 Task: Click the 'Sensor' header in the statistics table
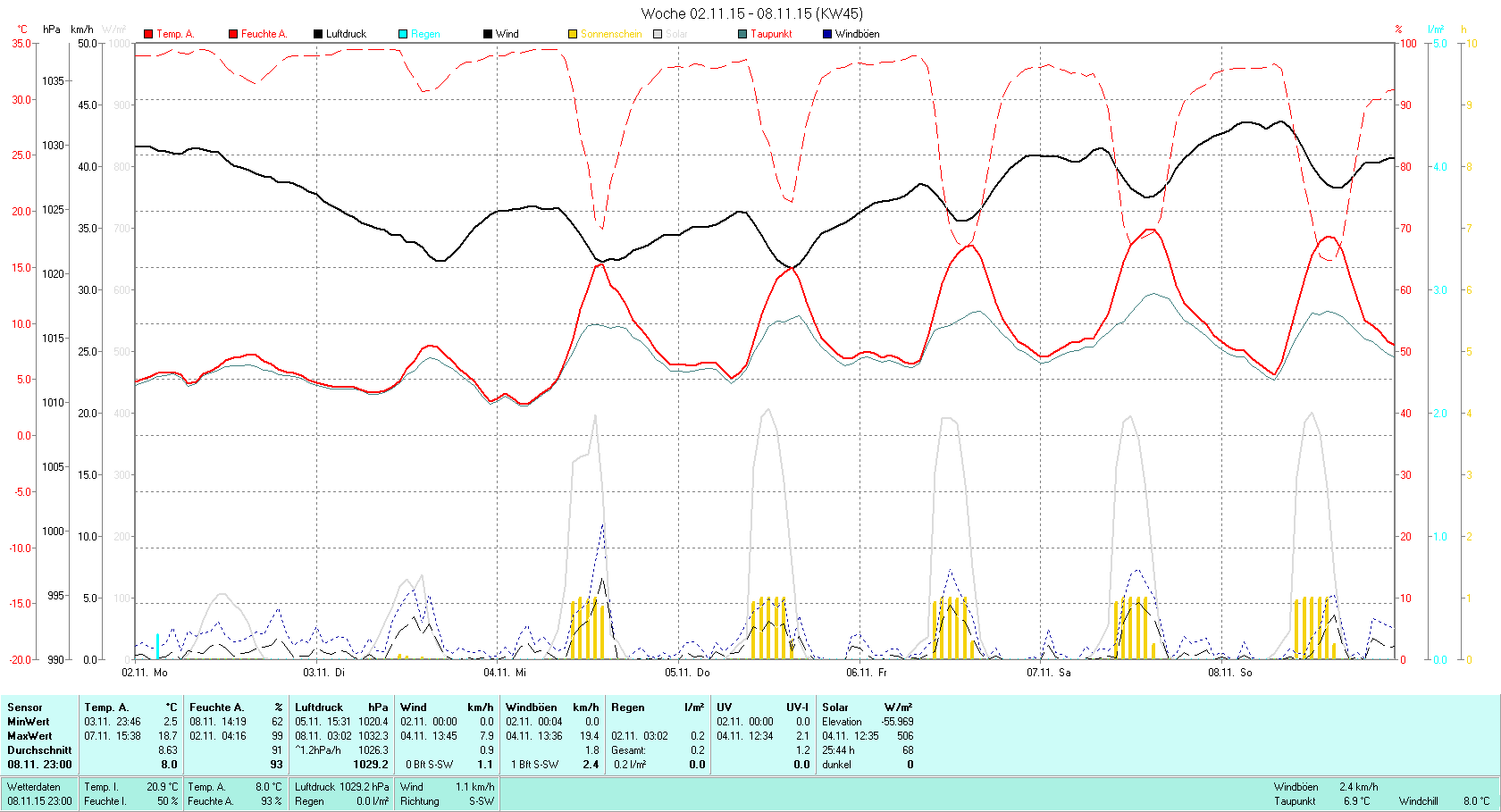click(x=25, y=707)
